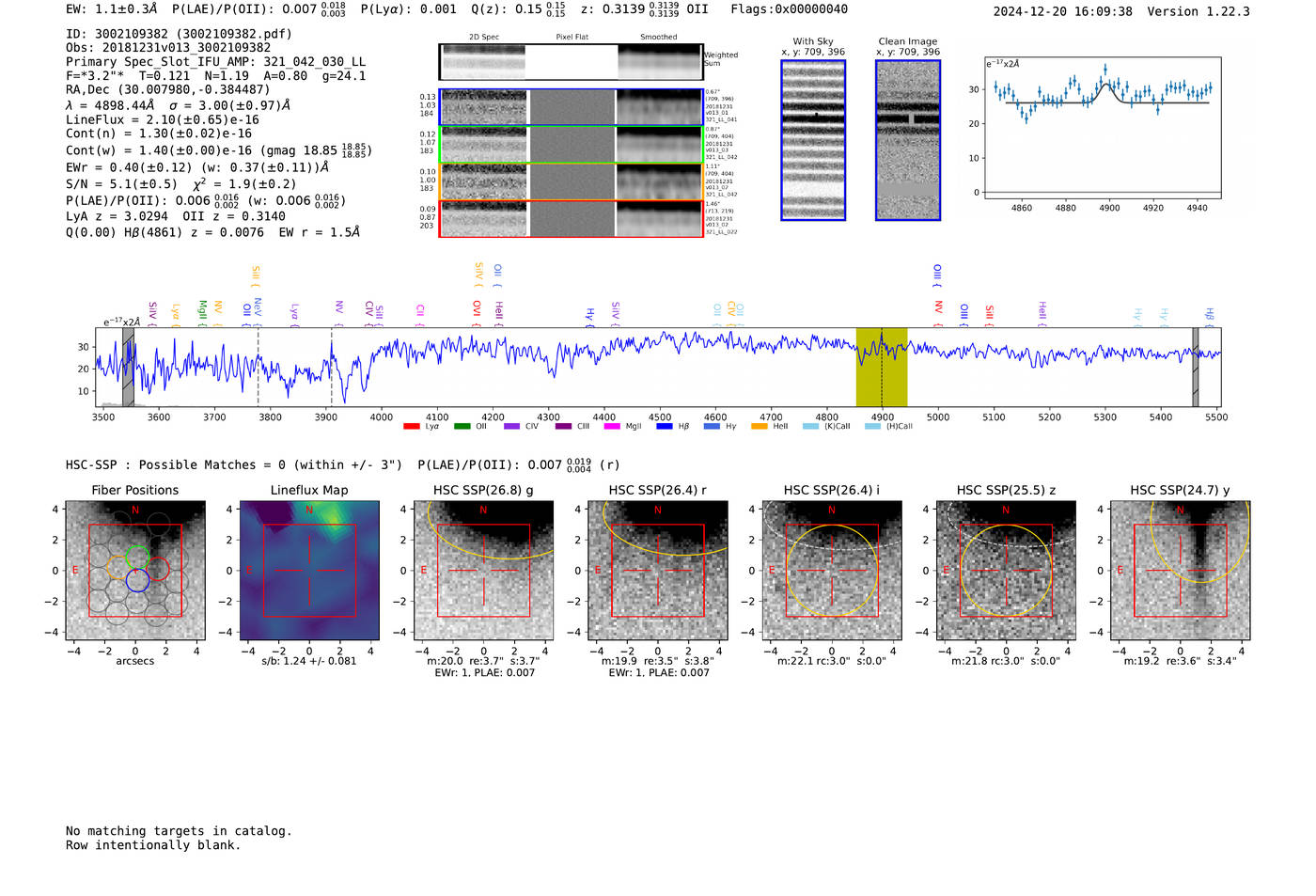The image size is (1316, 896).
Task: Click the 'λ = 4898.44Å' wavelength line
Action: tap(108, 105)
